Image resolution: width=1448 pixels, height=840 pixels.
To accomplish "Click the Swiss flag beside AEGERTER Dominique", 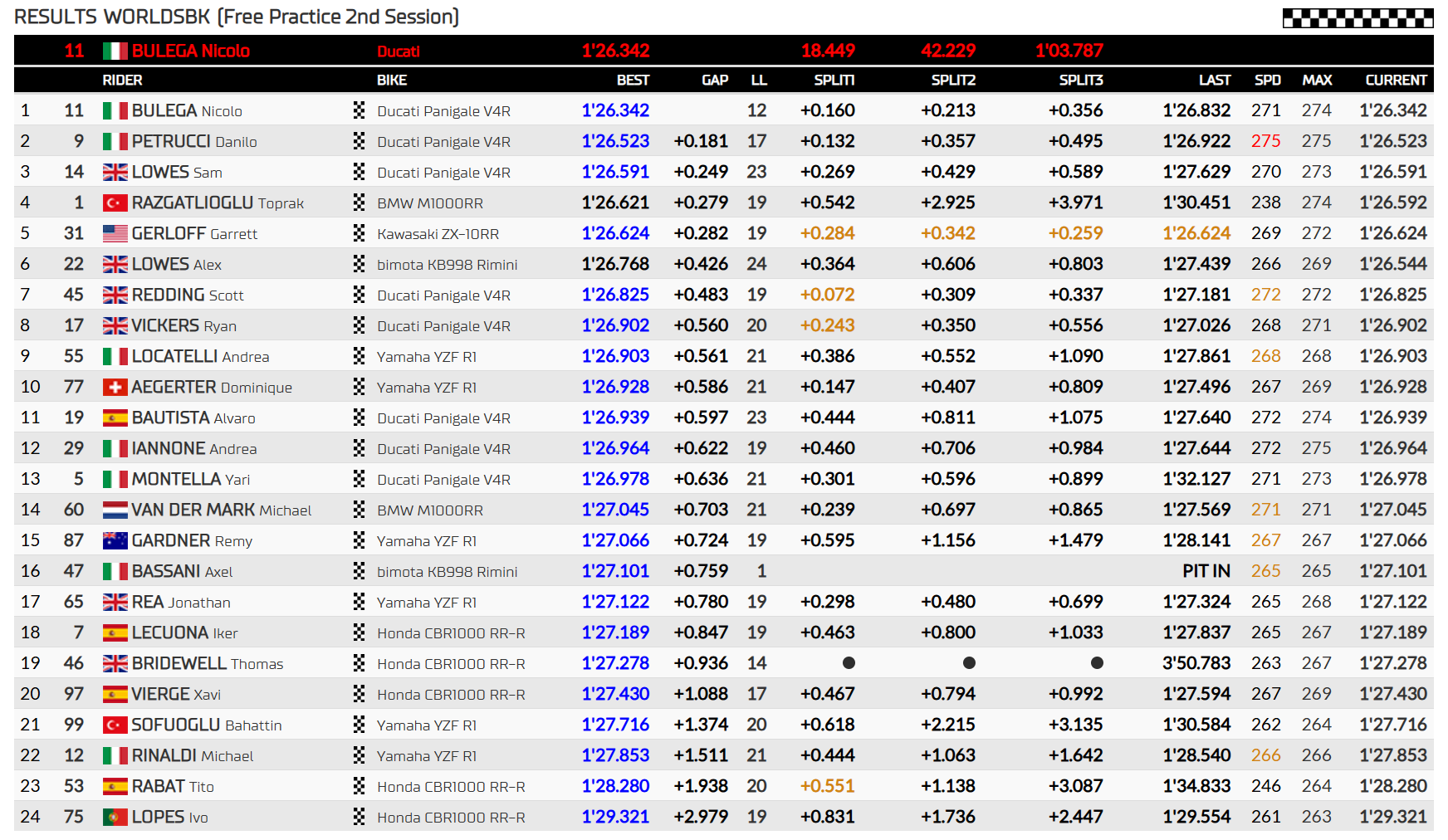I will coord(115,388).
